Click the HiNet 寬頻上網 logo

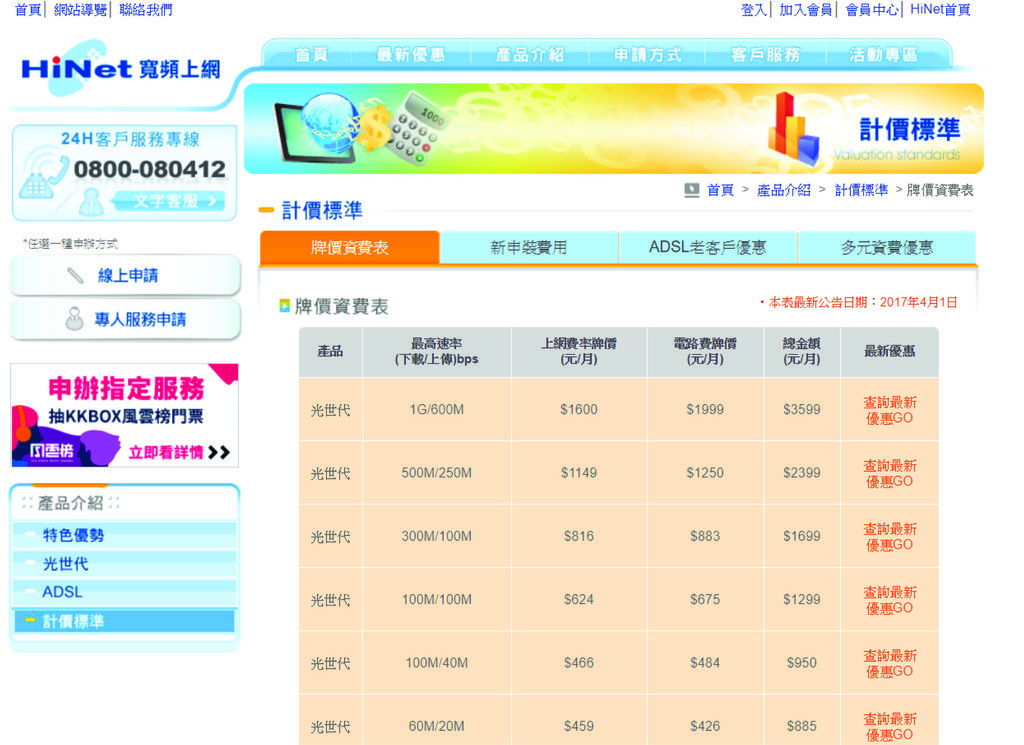click(x=120, y=69)
